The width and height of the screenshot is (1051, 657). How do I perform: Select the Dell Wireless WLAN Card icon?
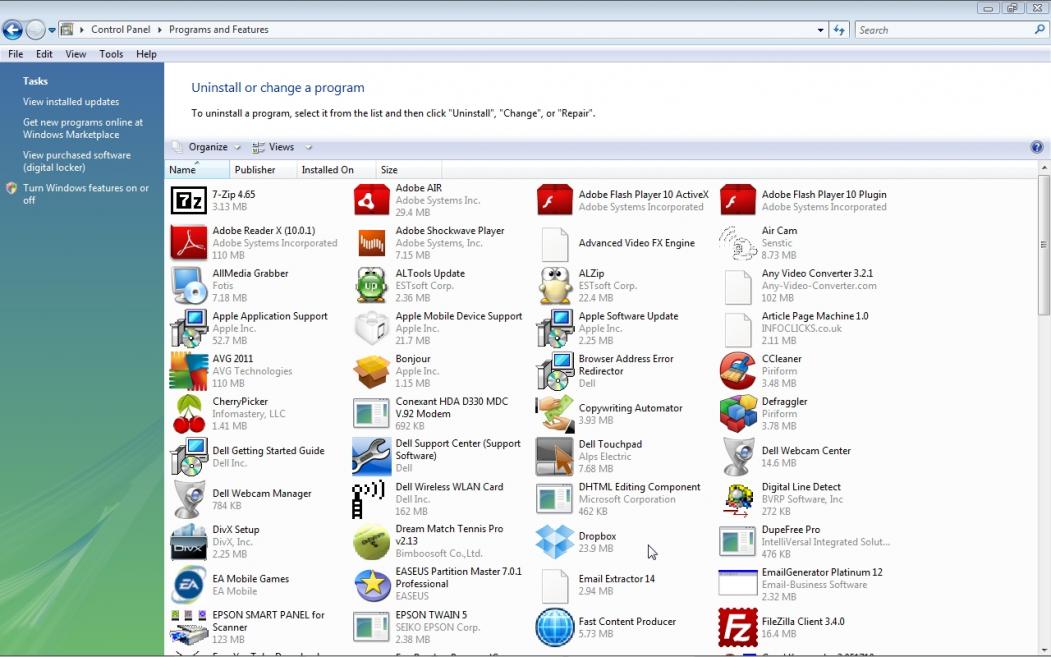368,499
